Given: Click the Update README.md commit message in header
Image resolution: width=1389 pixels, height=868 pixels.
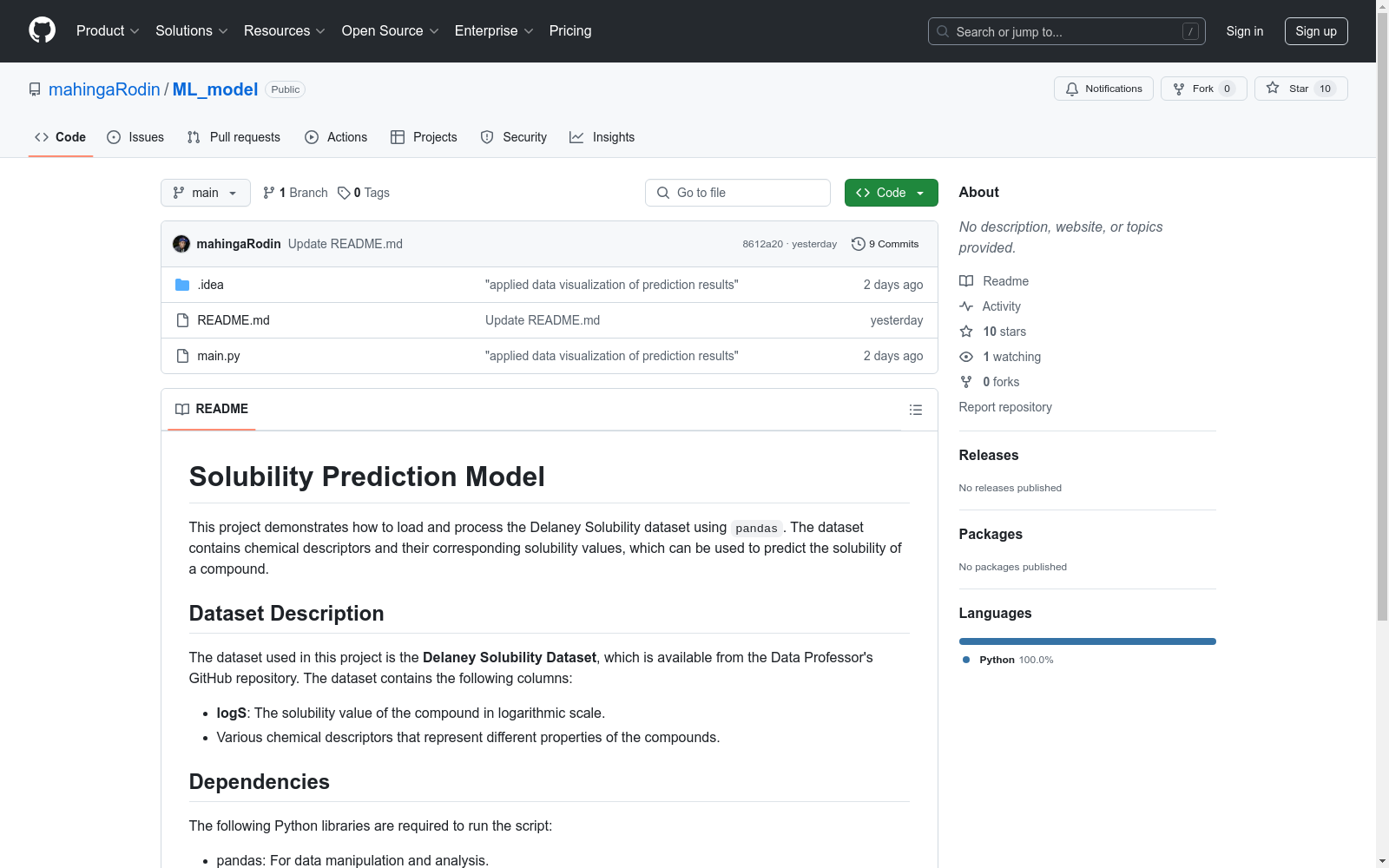Looking at the screenshot, I should click(x=346, y=244).
